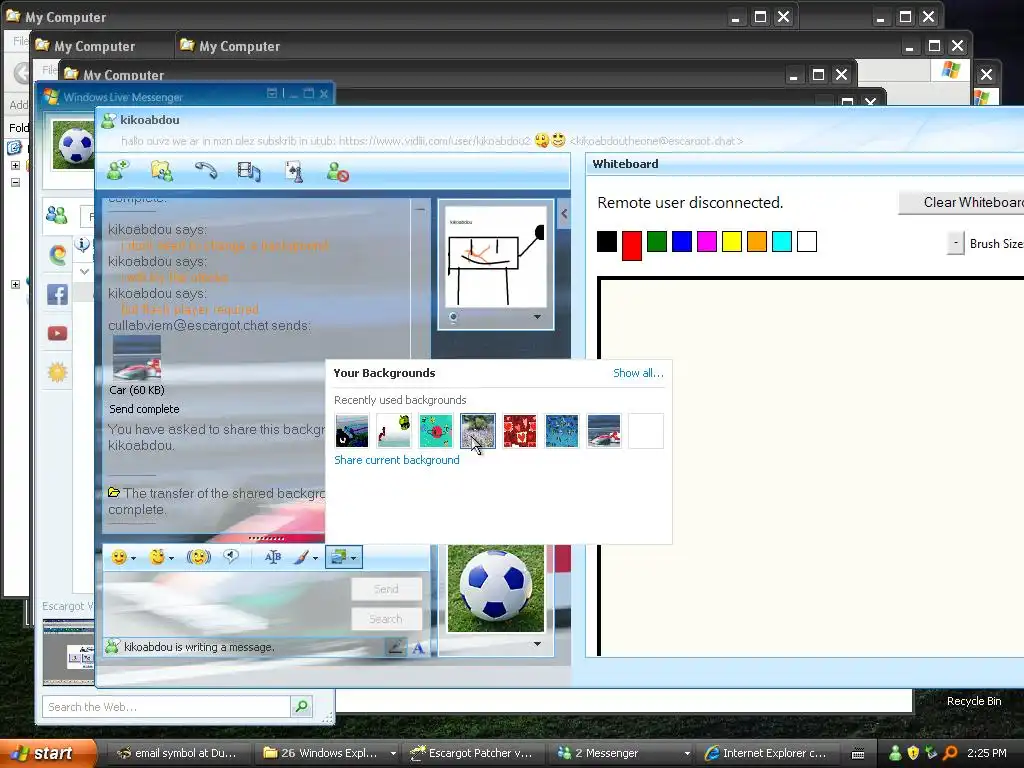Open the Recycle Bin on desktop
This screenshot has width=1024, height=768.
[x=974, y=701]
